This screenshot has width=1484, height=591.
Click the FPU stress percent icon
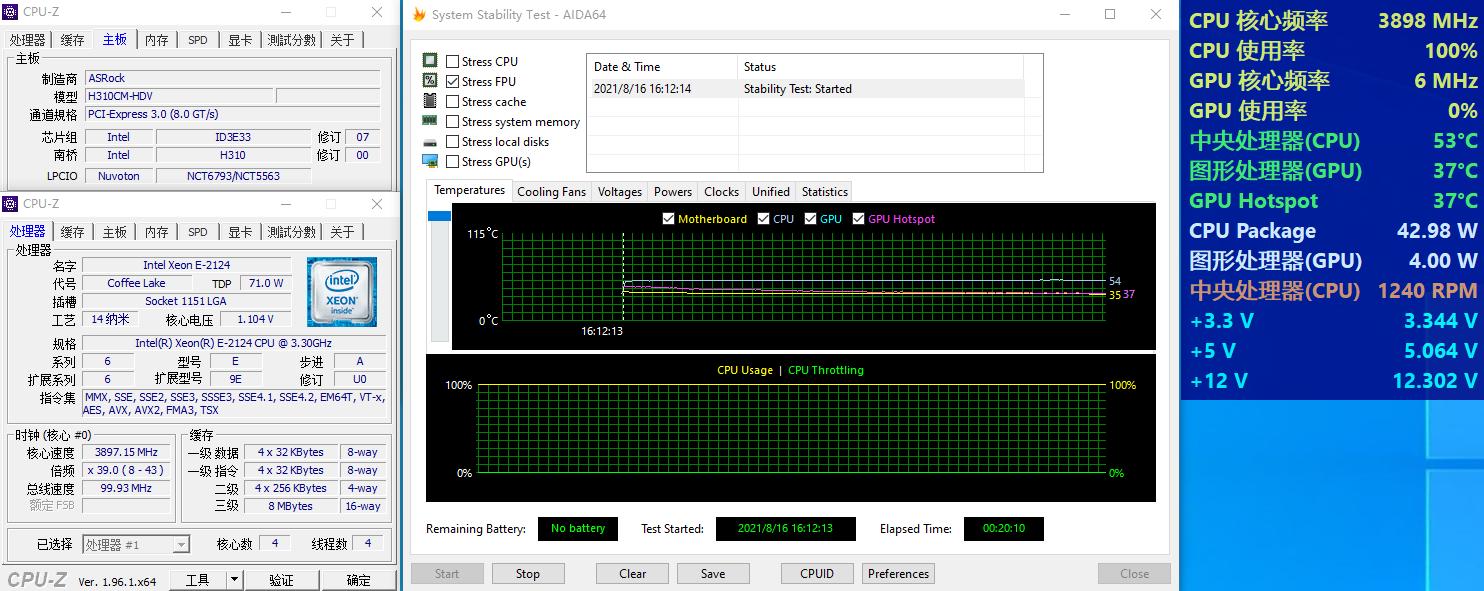430,81
